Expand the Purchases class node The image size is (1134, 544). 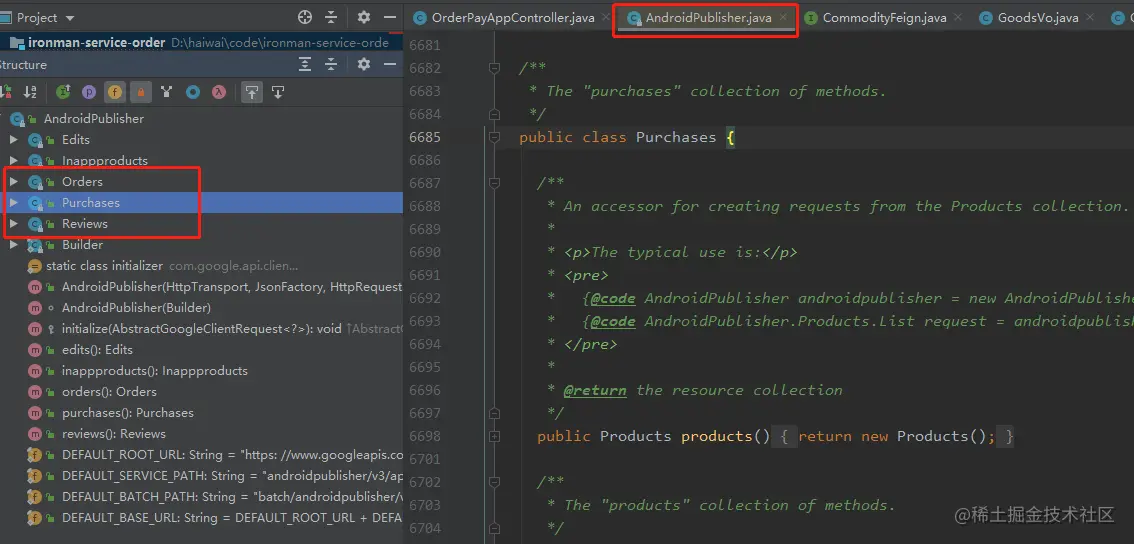tap(13, 203)
